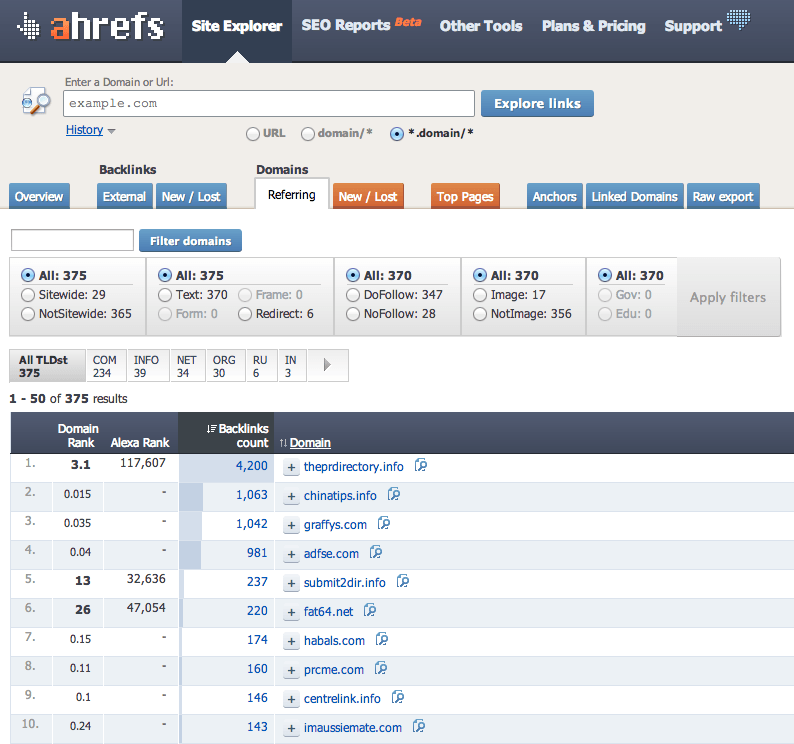Expand centrelink.info row with plus
Screen dimensions: 794x744
[291, 699]
